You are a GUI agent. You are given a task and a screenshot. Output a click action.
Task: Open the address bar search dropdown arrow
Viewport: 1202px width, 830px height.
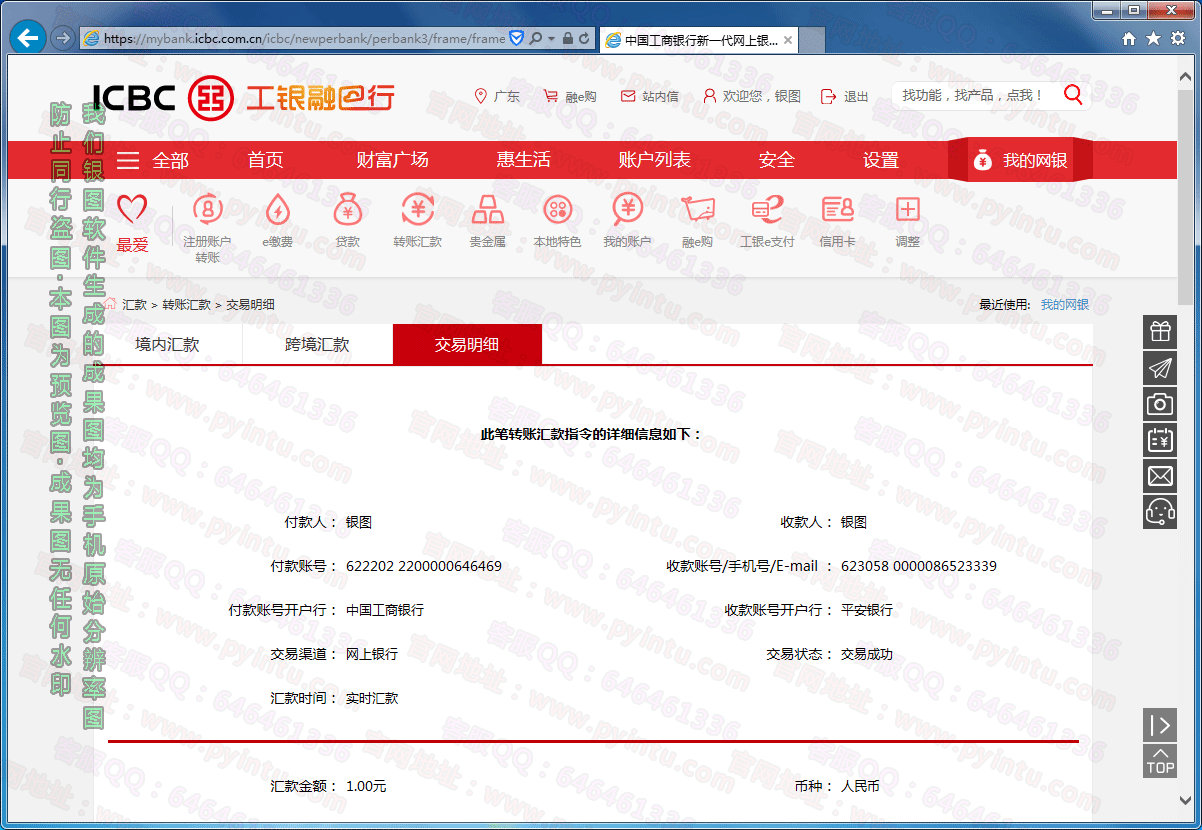click(x=551, y=39)
